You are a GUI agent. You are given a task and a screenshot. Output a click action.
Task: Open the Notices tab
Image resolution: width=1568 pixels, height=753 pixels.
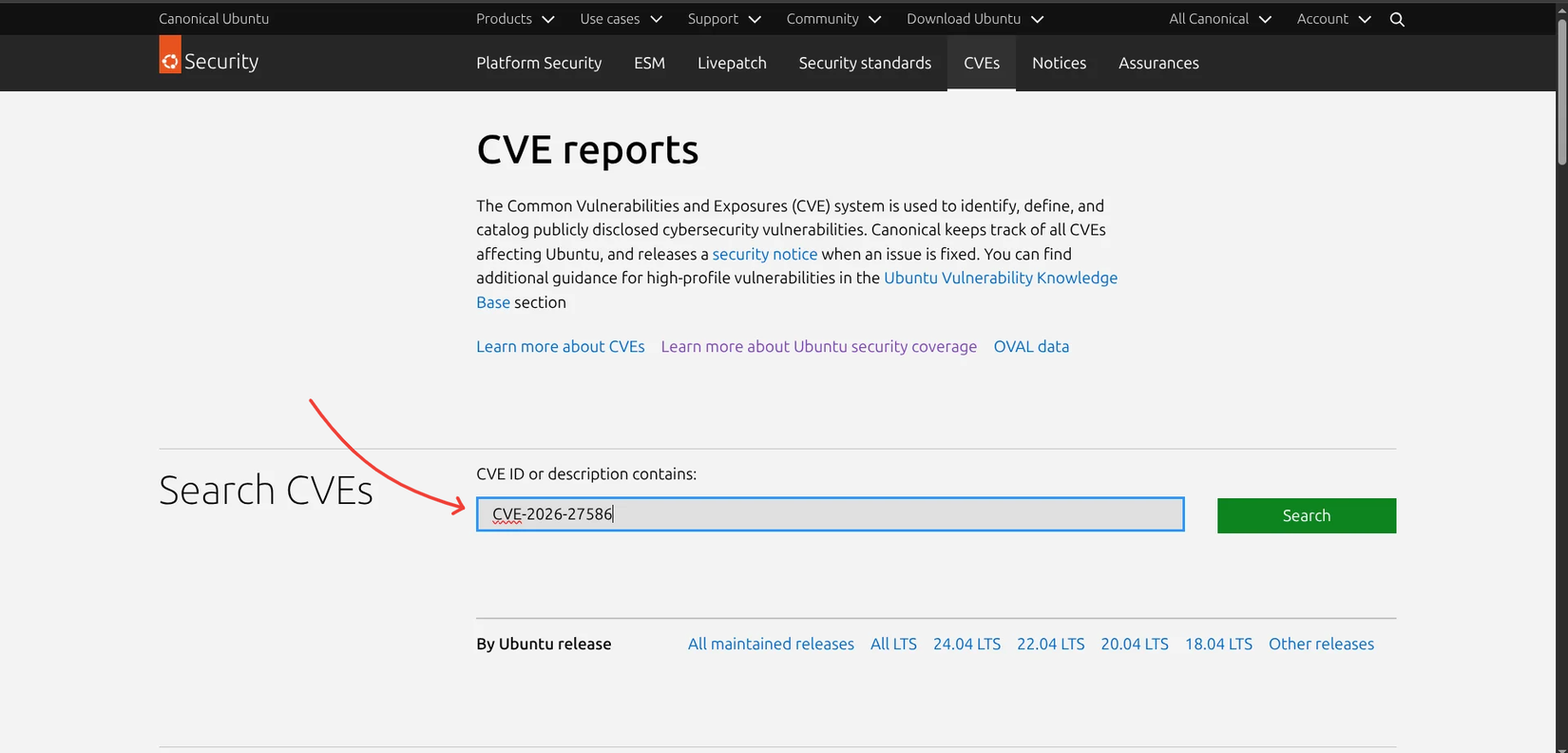coord(1060,63)
